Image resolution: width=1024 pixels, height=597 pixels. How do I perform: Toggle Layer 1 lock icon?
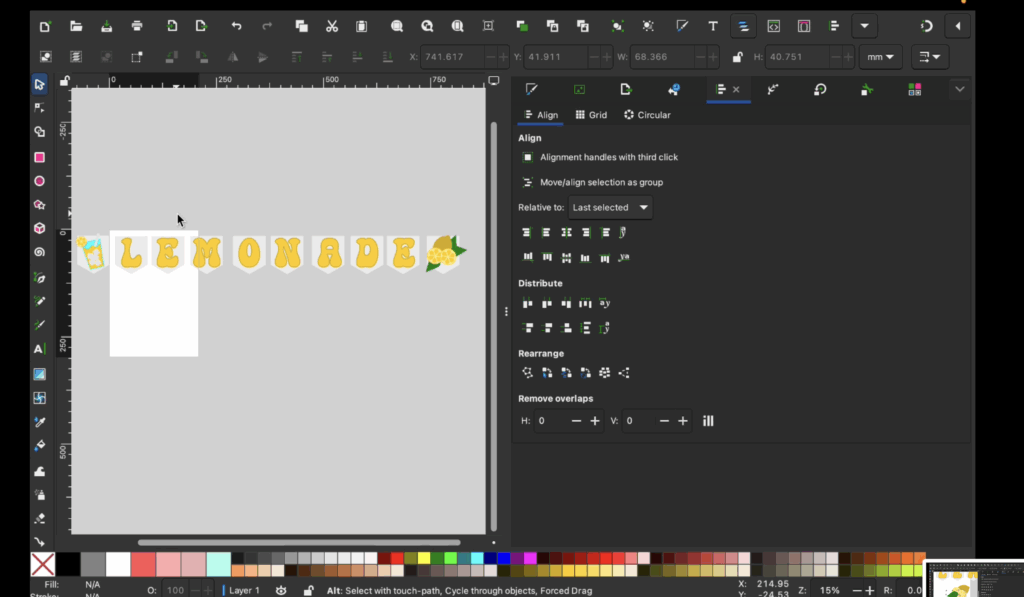click(308, 590)
